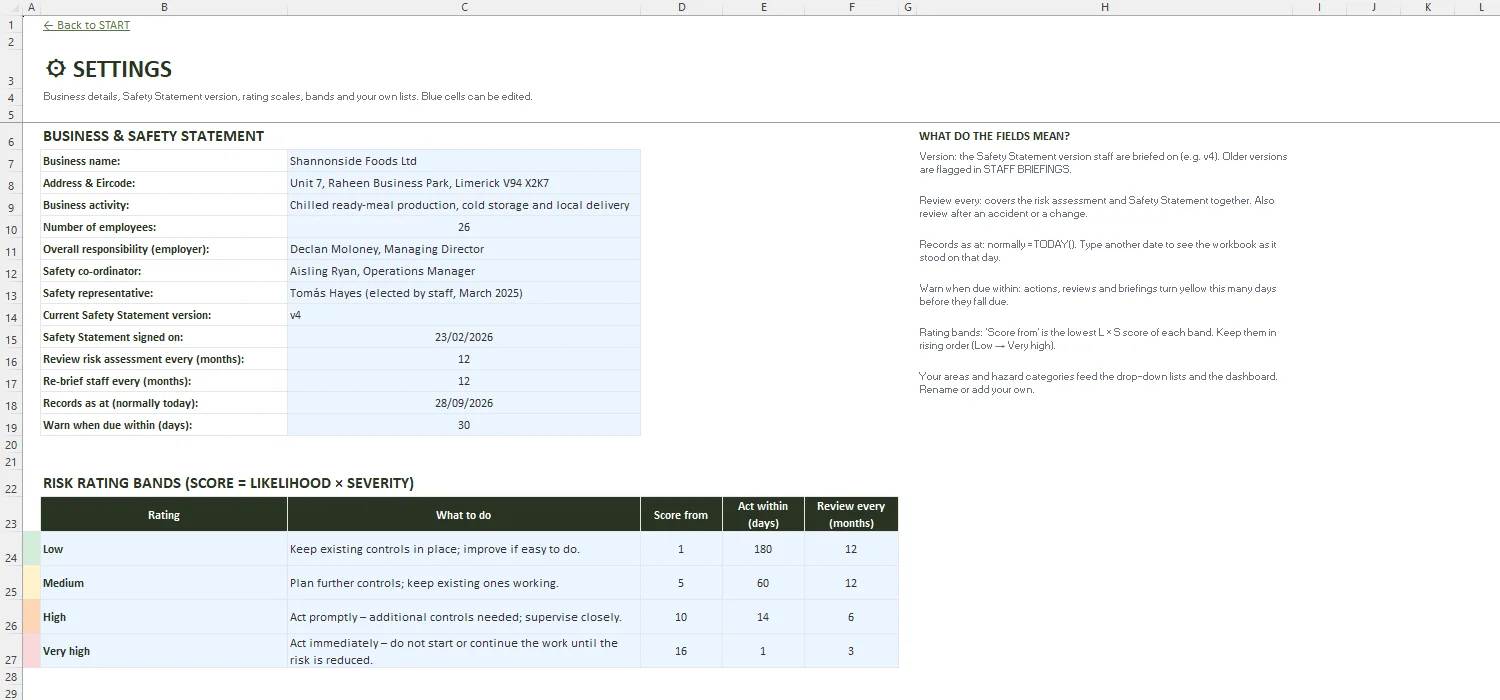Click the Medium band Review every value
Image resolution: width=1500 pixels, height=700 pixels.
pyautogui.click(x=851, y=583)
